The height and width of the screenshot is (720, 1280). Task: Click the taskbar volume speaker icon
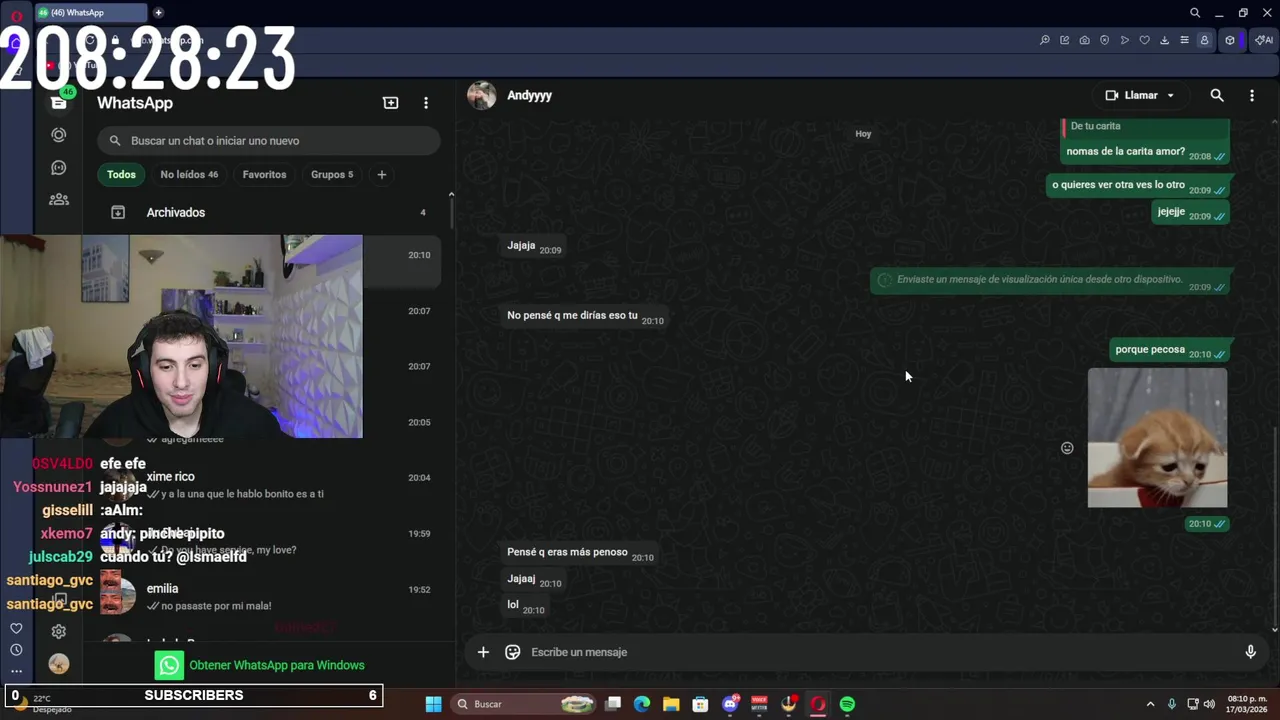click(1209, 704)
